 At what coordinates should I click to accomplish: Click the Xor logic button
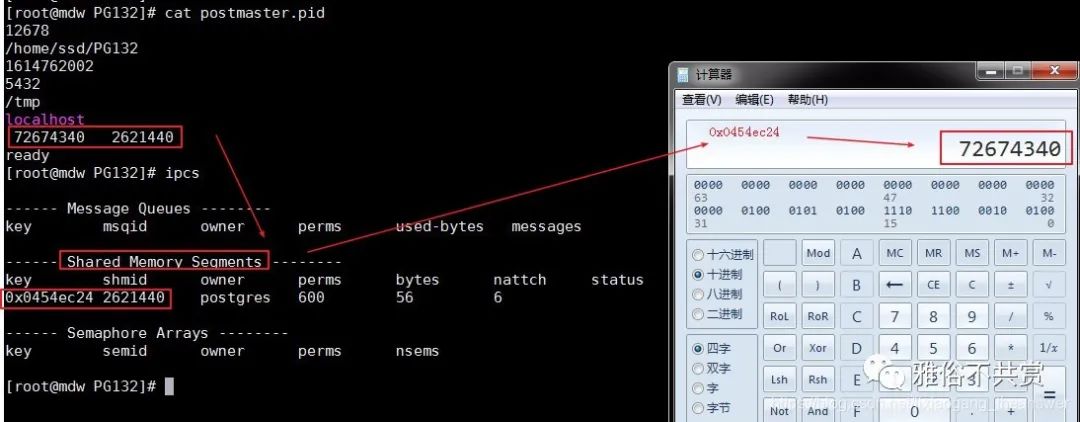(818, 348)
